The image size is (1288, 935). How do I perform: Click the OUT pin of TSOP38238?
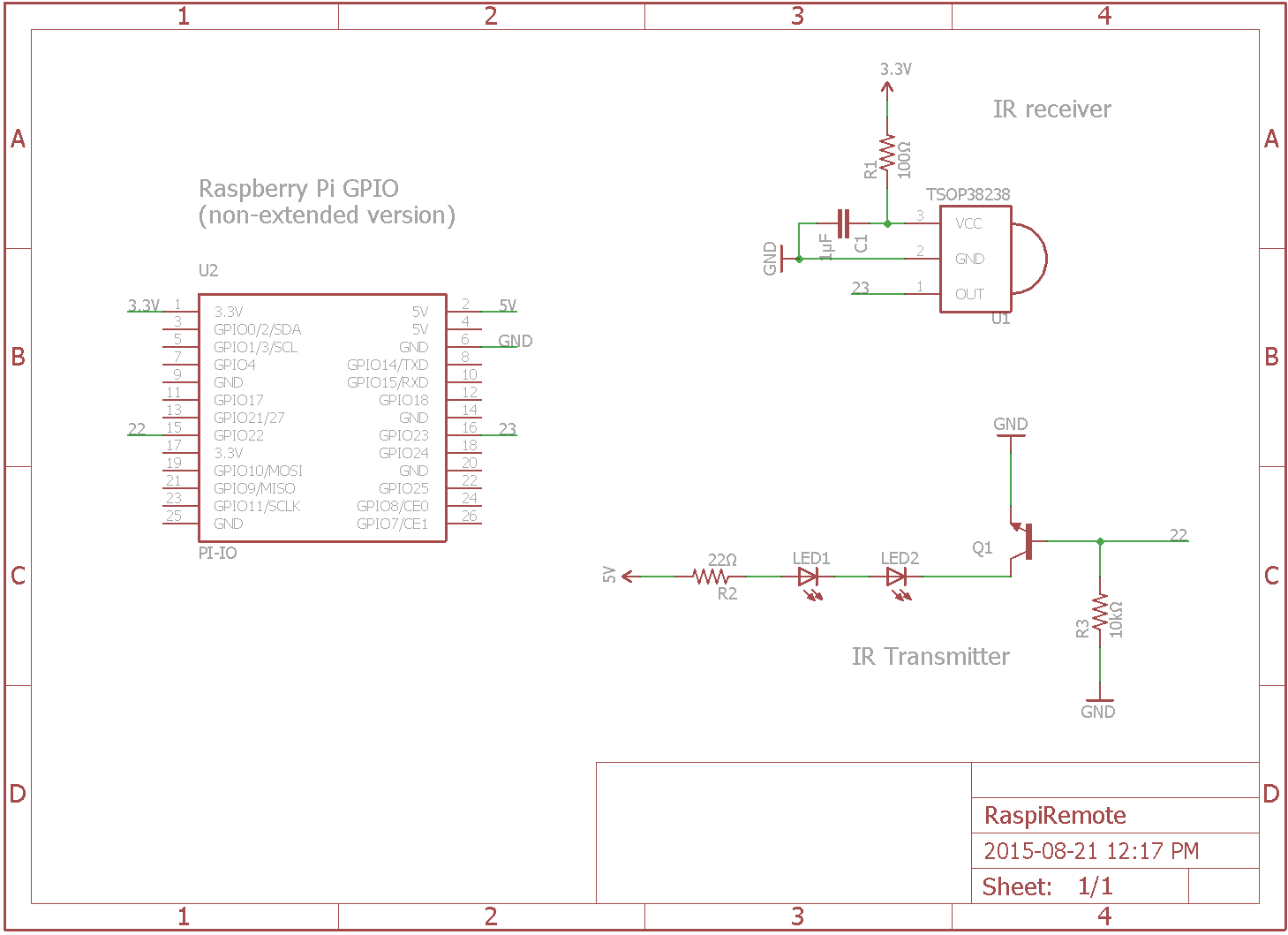[x=969, y=294]
